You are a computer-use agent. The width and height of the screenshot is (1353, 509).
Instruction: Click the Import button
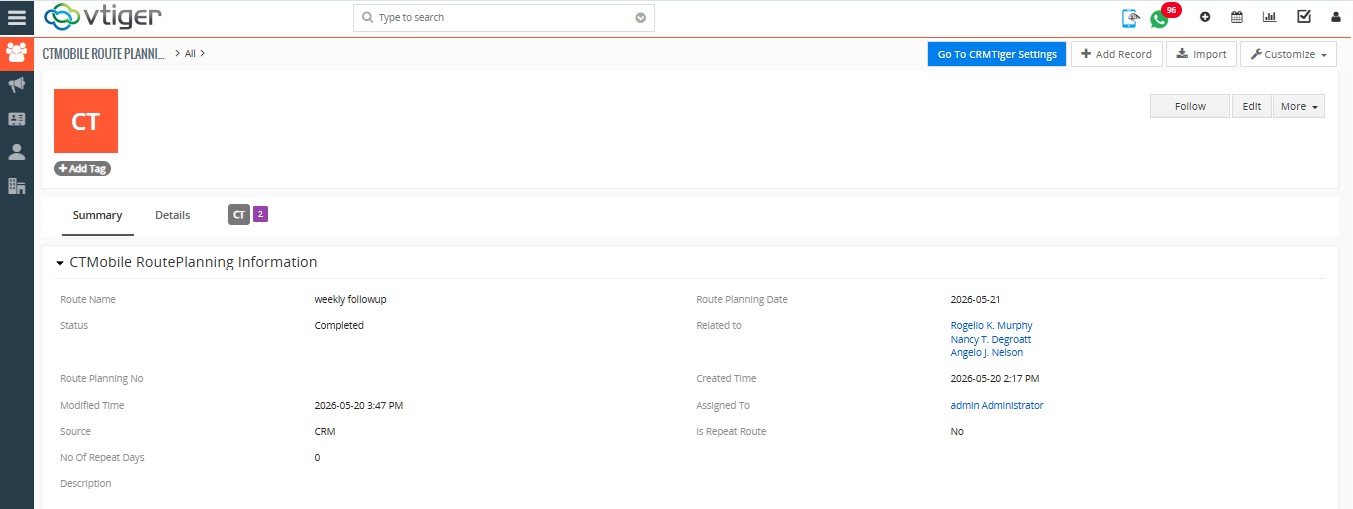click(x=1202, y=54)
